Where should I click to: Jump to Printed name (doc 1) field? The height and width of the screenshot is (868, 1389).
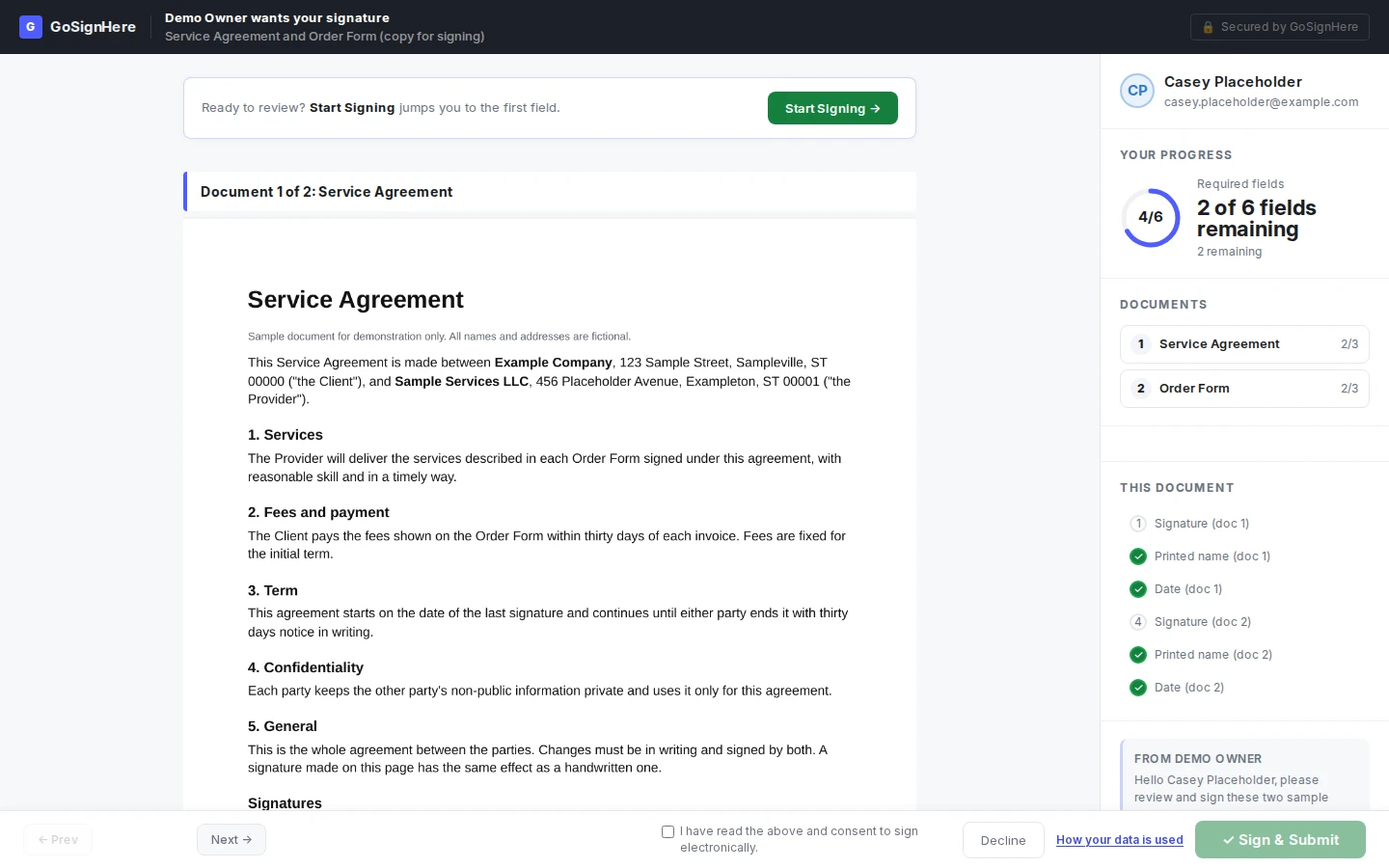pyautogui.click(x=1244, y=556)
